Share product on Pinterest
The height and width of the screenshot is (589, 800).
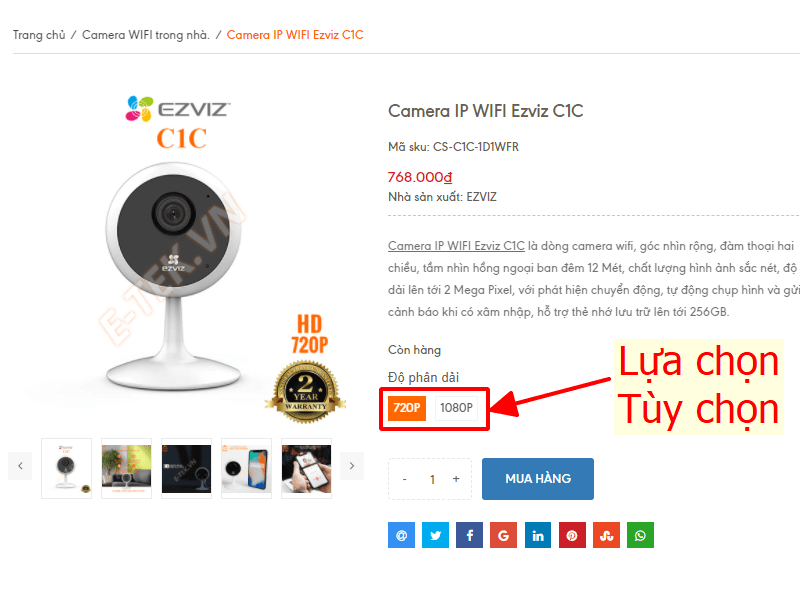click(x=572, y=535)
